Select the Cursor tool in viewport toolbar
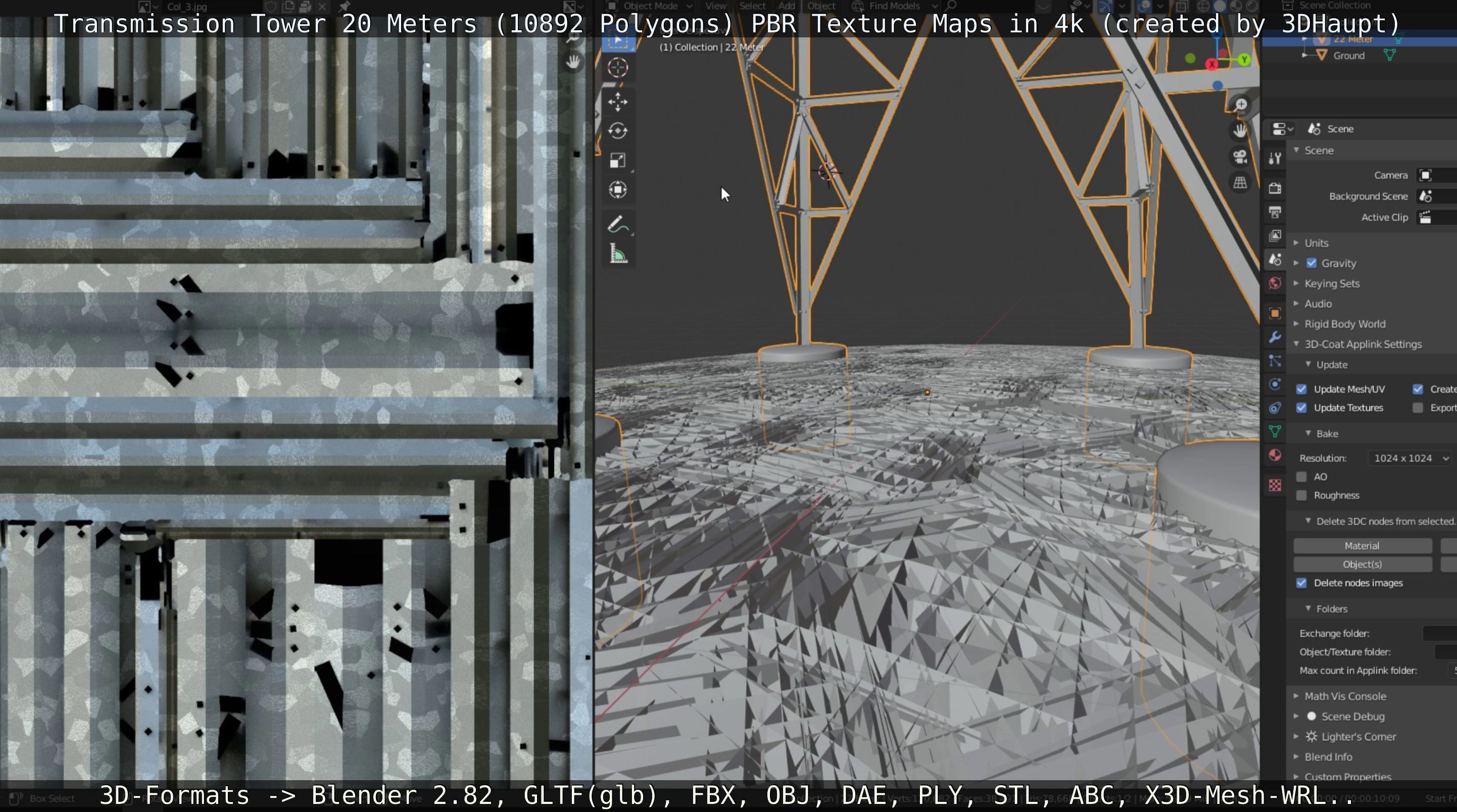 point(618,68)
